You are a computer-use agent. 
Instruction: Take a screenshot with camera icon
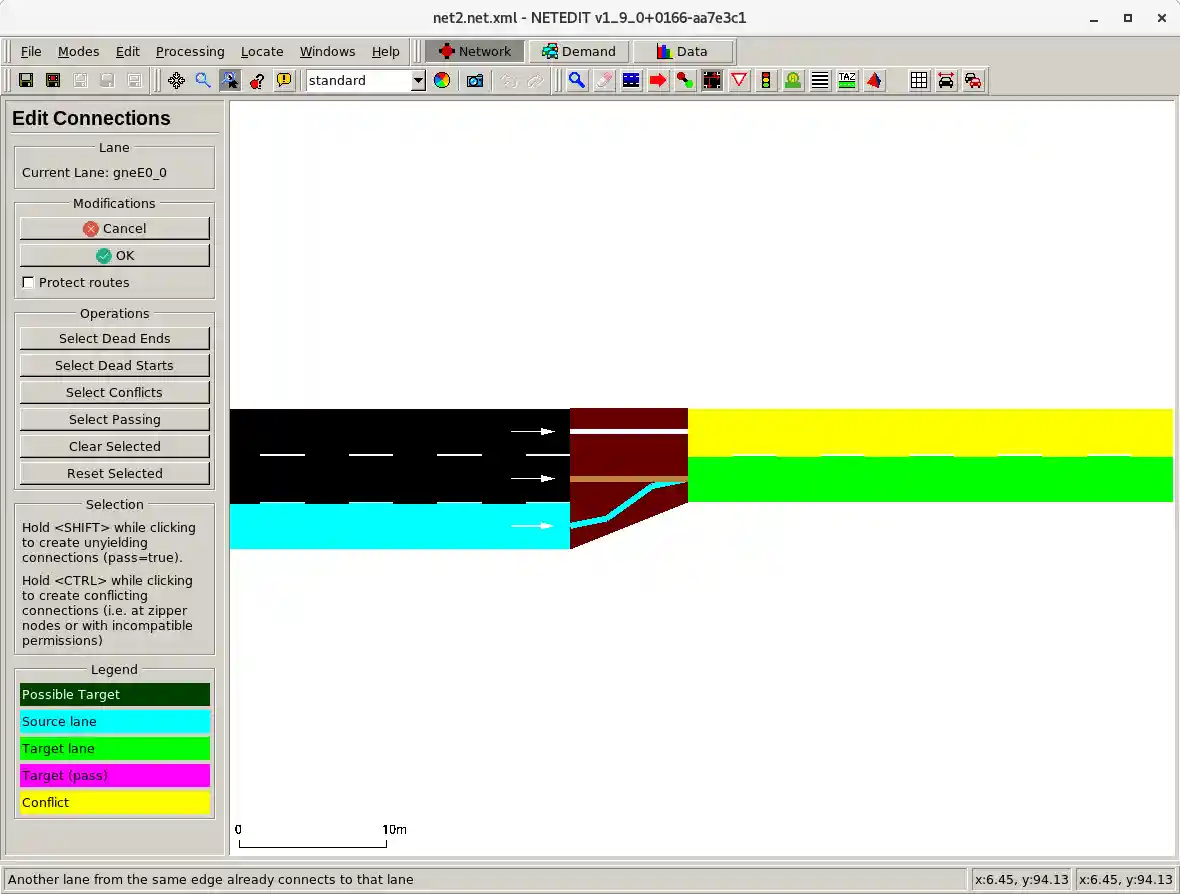pyautogui.click(x=475, y=81)
